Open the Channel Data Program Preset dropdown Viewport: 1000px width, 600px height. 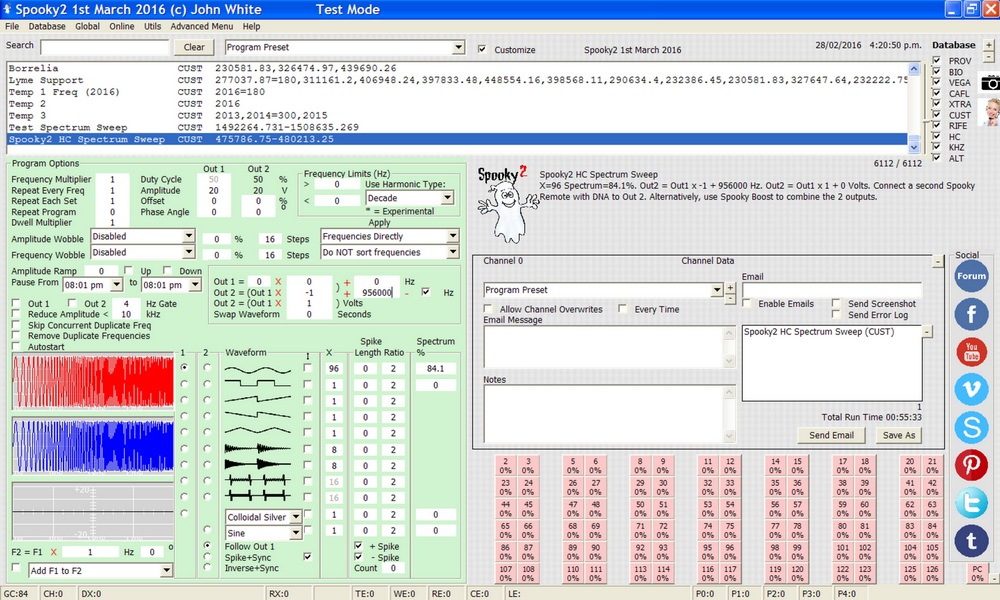pyautogui.click(x=717, y=290)
